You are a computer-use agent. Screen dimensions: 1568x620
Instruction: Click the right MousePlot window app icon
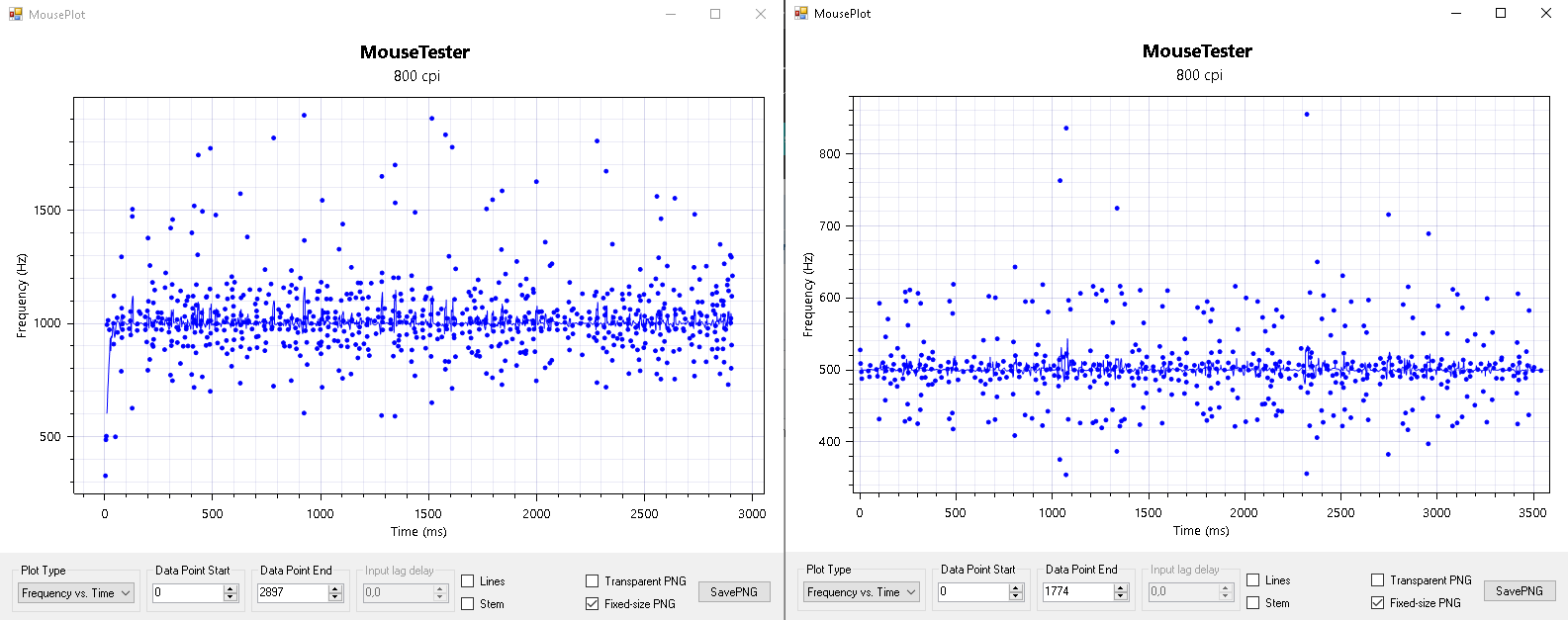[x=801, y=13]
